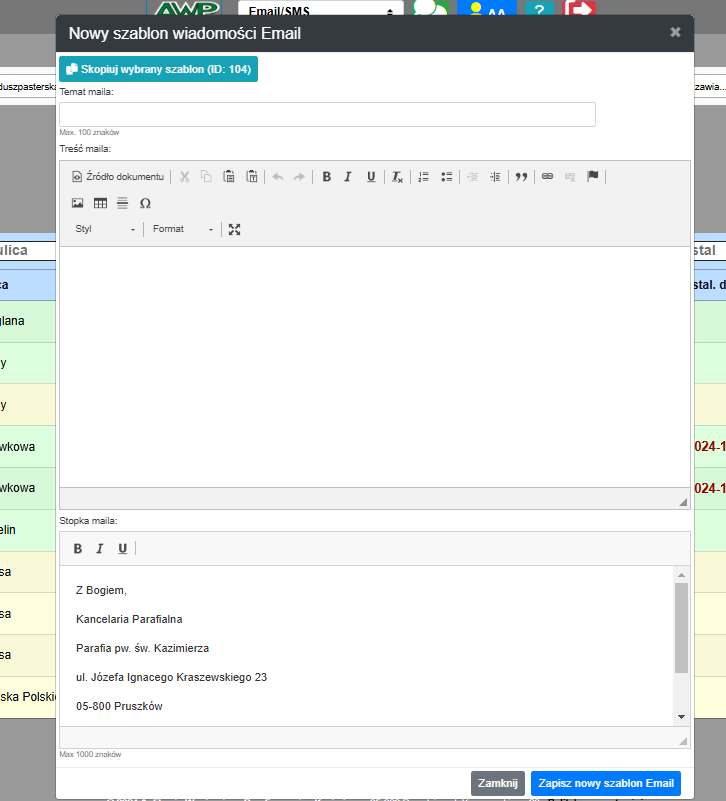
Task: Insert a table in the editor
Action: [100, 203]
